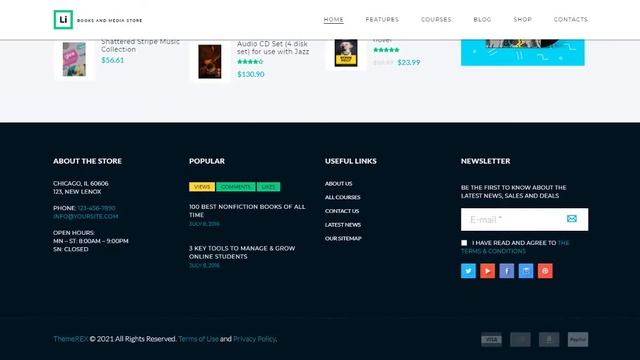640x360 pixels.
Task: Open the YouTube social icon
Action: pyautogui.click(x=487, y=271)
